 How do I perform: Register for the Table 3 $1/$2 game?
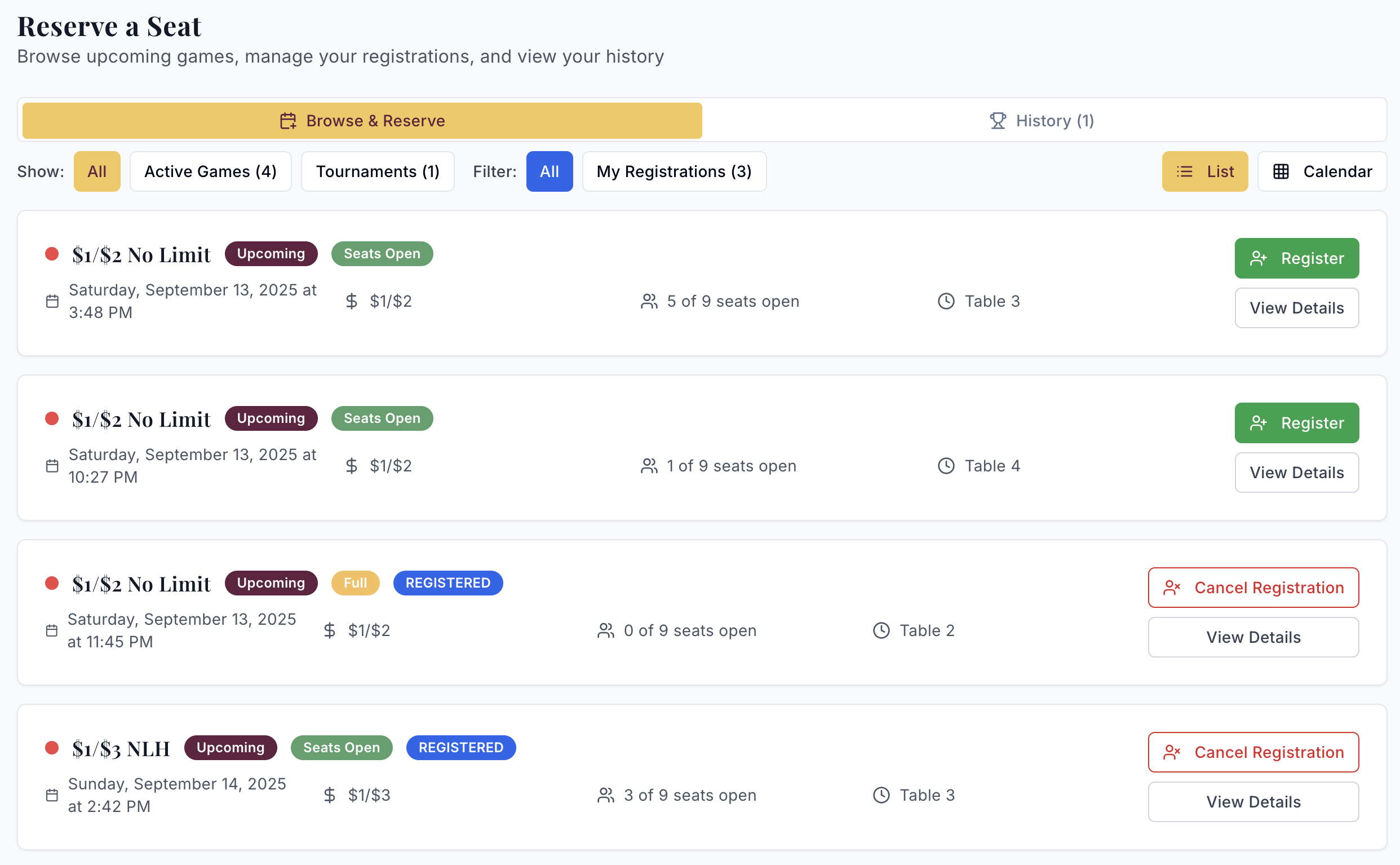pyautogui.click(x=1296, y=259)
